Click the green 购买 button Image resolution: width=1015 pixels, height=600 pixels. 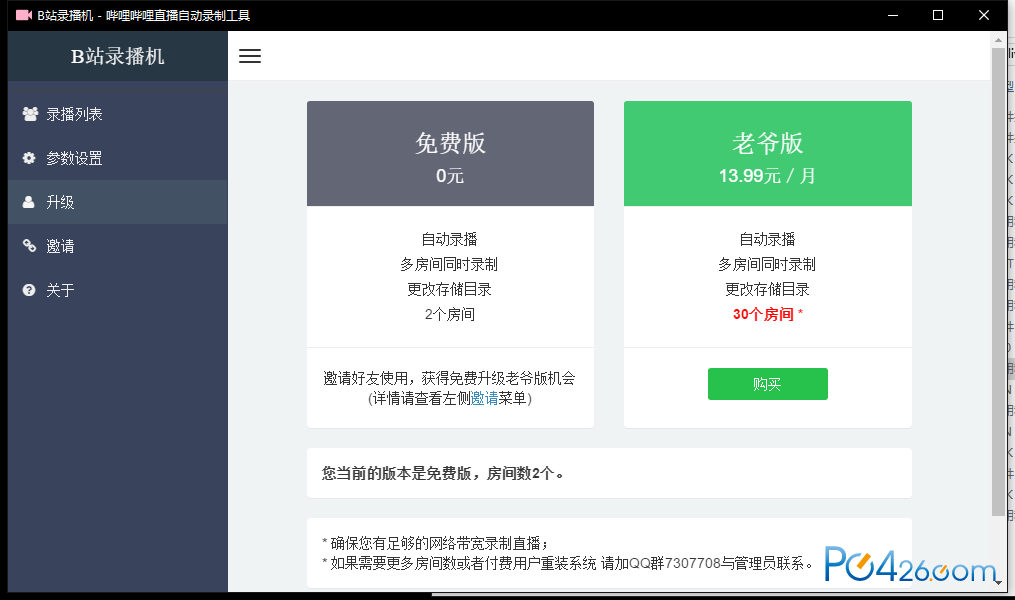pyautogui.click(x=768, y=384)
